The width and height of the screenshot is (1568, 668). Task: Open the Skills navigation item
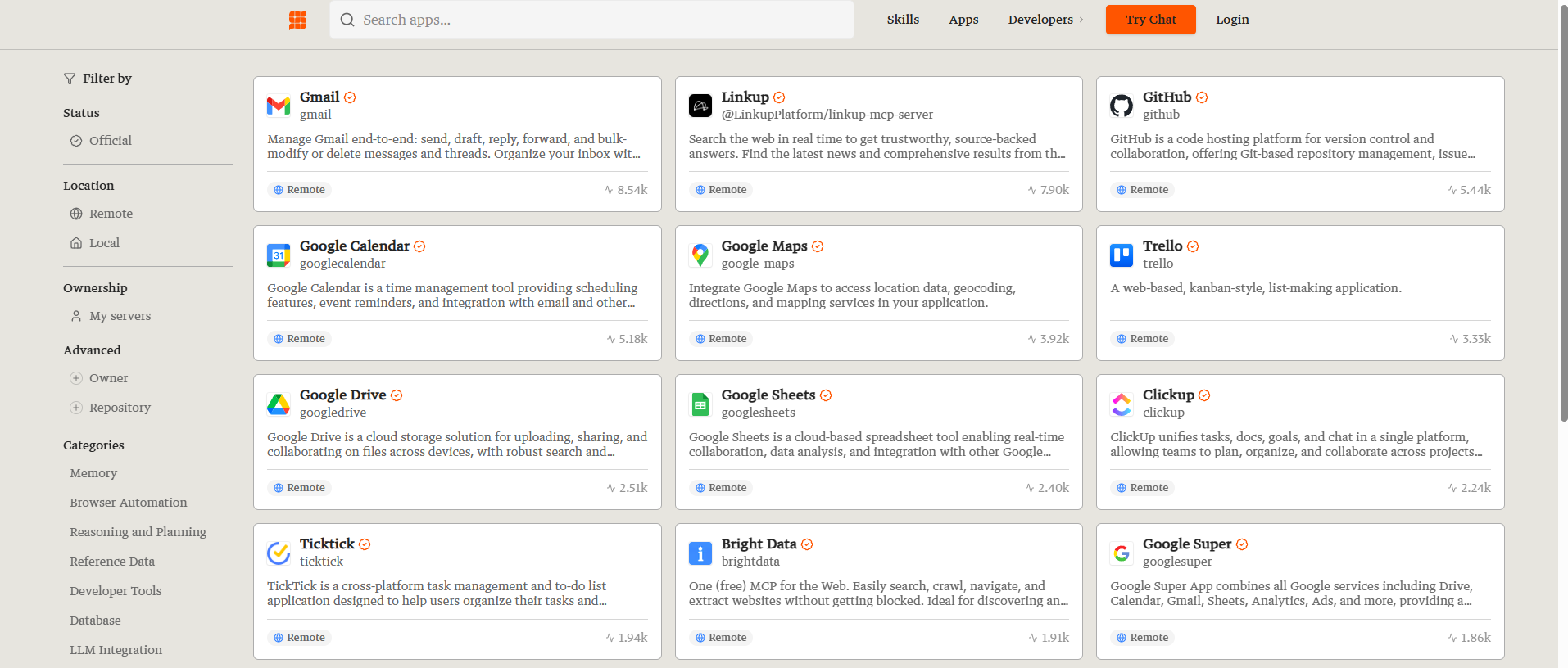pyautogui.click(x=903, y=20)
